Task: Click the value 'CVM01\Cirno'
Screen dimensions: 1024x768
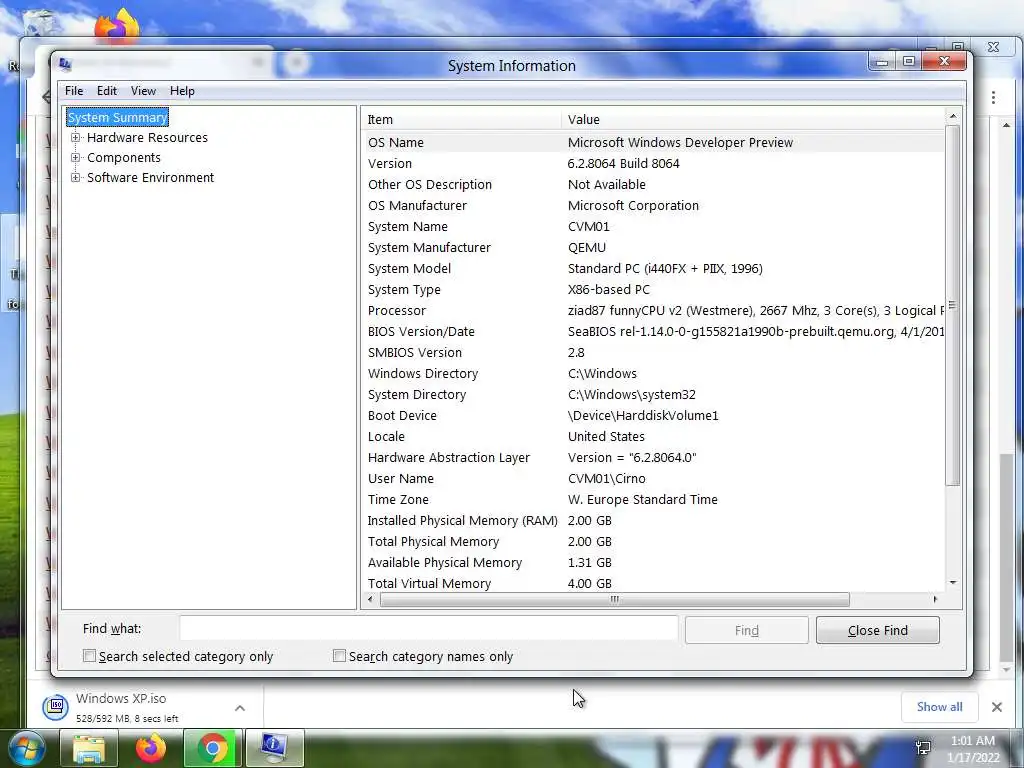Action: 606,479
